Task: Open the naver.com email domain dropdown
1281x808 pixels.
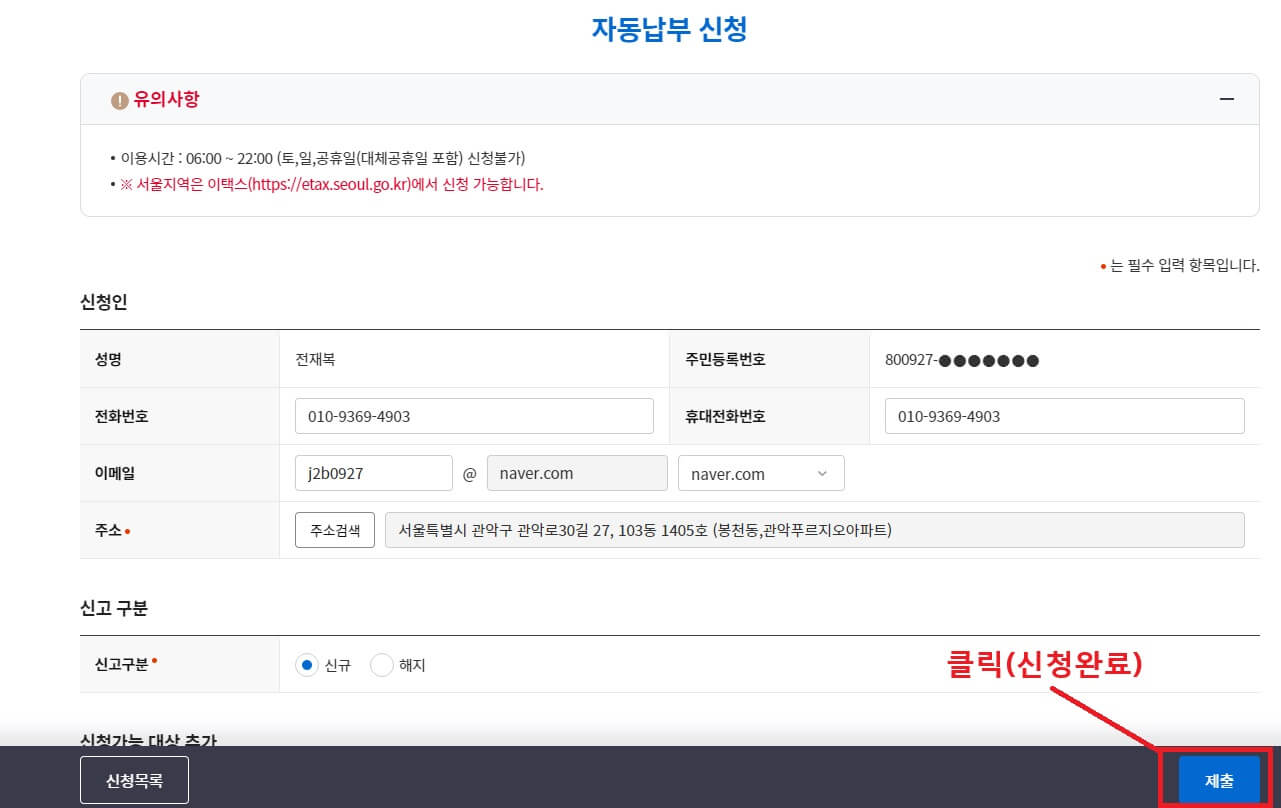Action: [761, 473]
